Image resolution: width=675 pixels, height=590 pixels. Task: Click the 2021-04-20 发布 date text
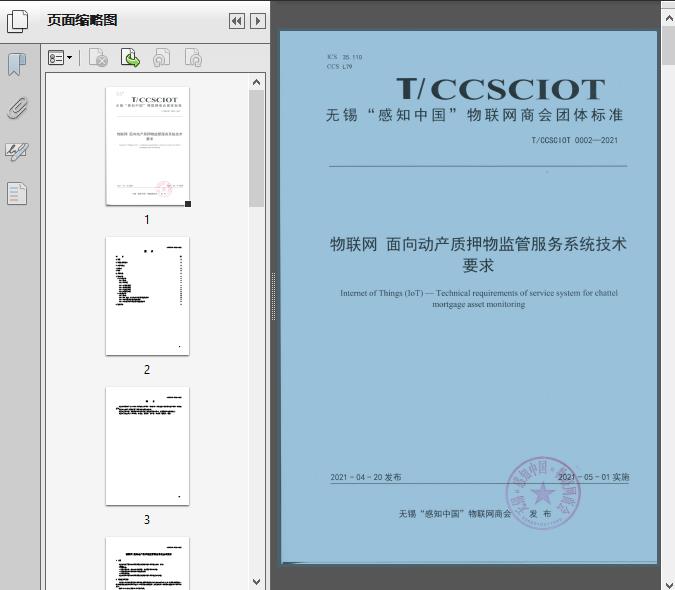[366, 477]
